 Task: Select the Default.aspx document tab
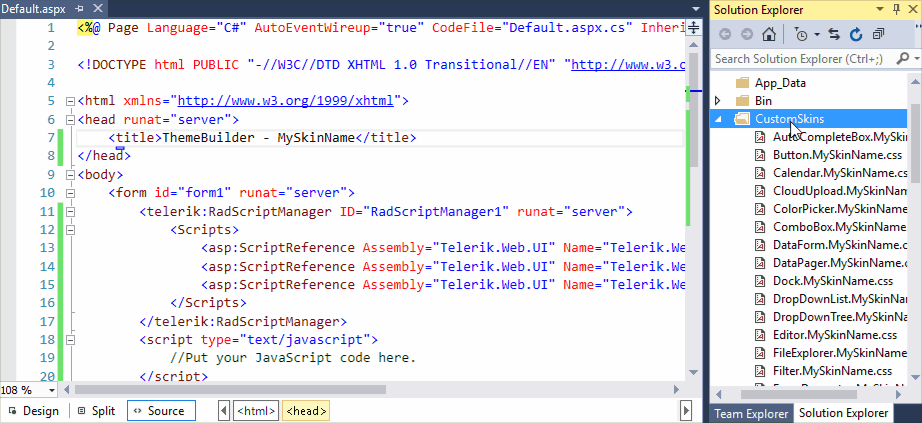(34, 8)
